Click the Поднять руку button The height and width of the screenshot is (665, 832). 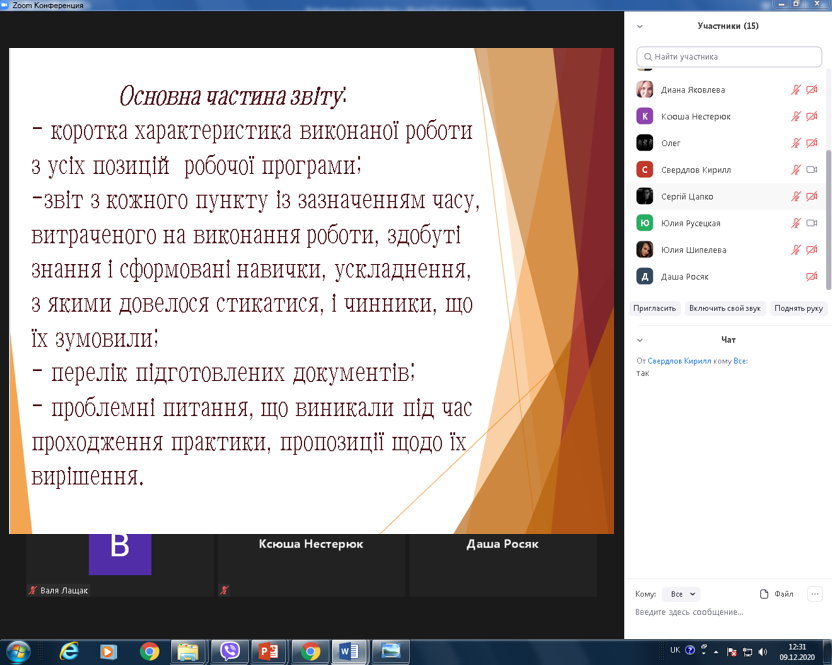(798, 308)
